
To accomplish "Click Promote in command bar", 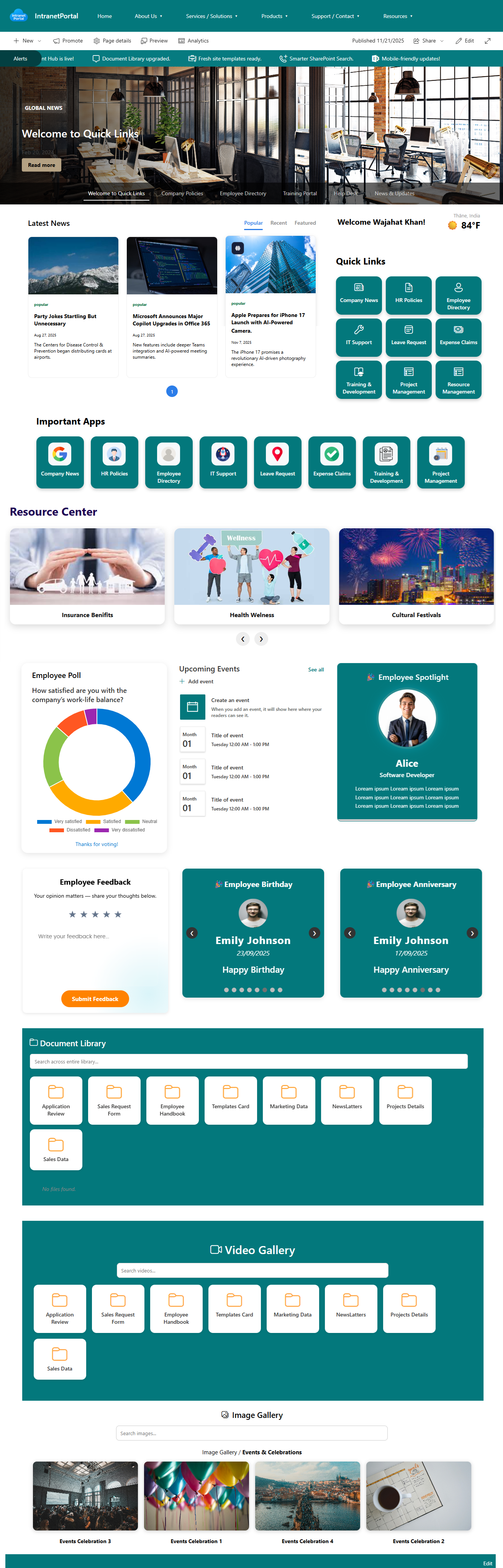I will (x=67, y=41).
